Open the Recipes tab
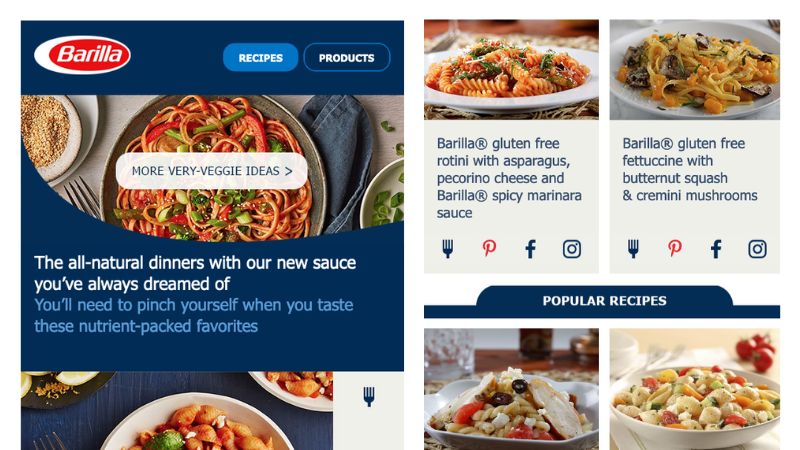 pos(261,58)
